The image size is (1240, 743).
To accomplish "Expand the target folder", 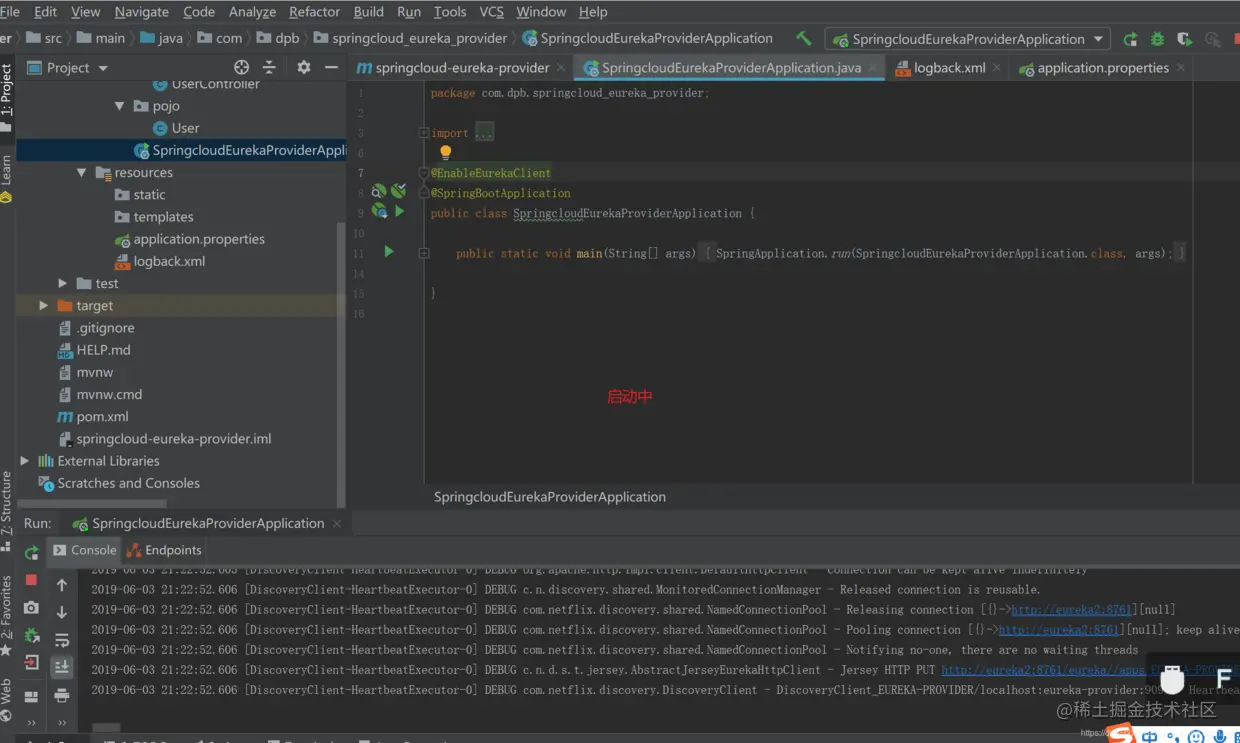I will pyautogui.click(x=43, y=306).
